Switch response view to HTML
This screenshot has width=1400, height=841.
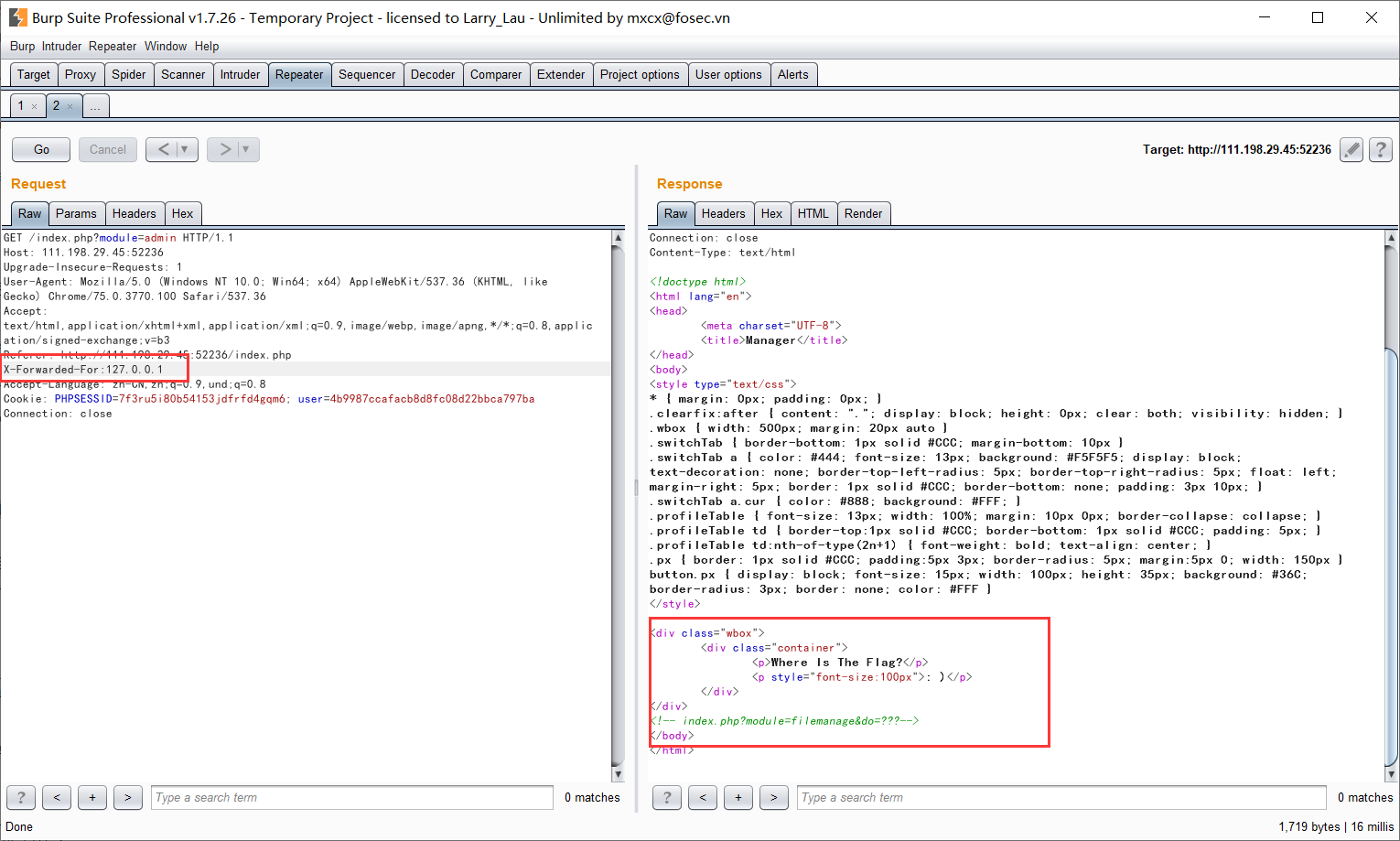click(813, 213)
